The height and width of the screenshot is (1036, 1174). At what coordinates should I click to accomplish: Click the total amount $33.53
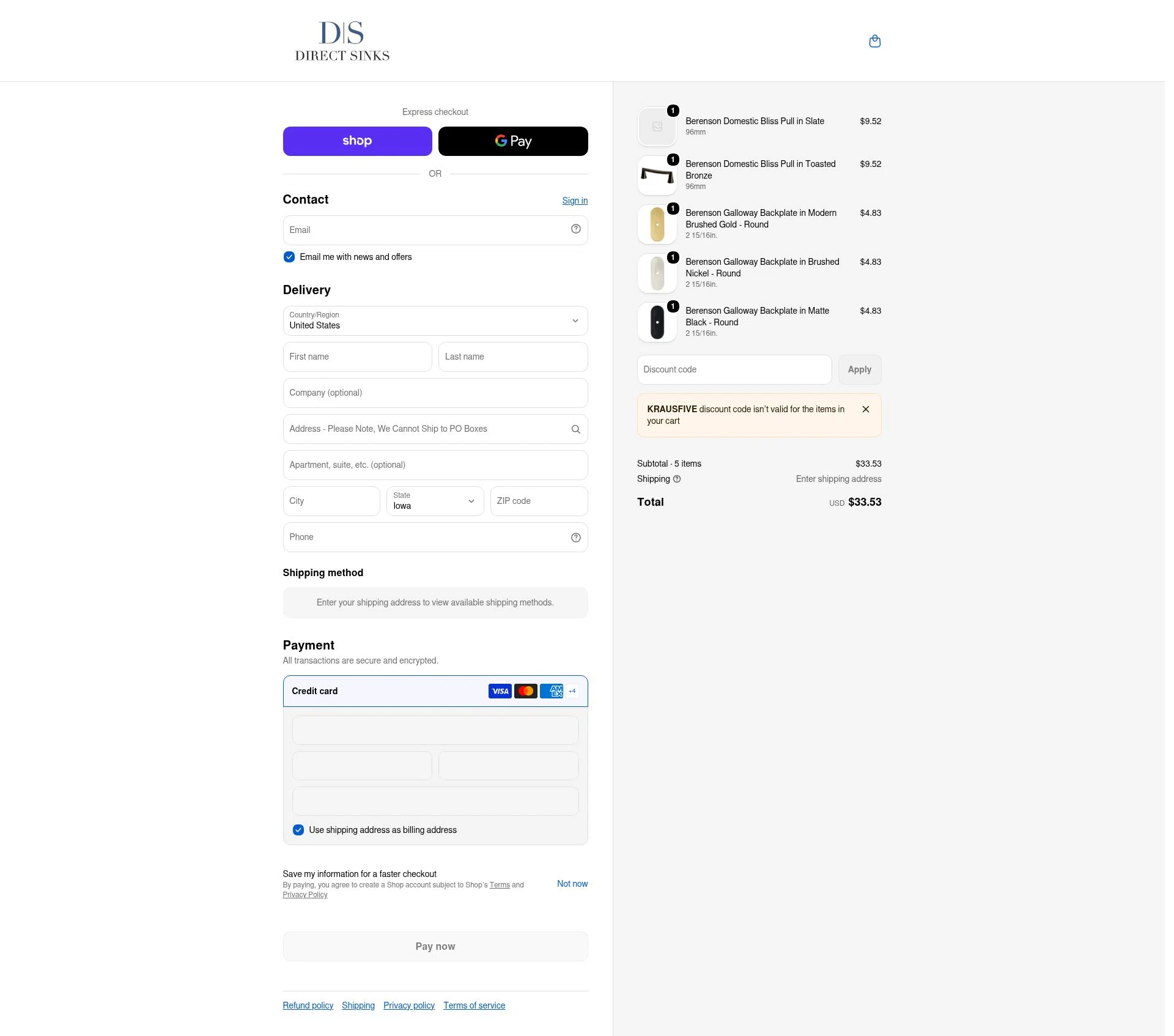(865, 502)
